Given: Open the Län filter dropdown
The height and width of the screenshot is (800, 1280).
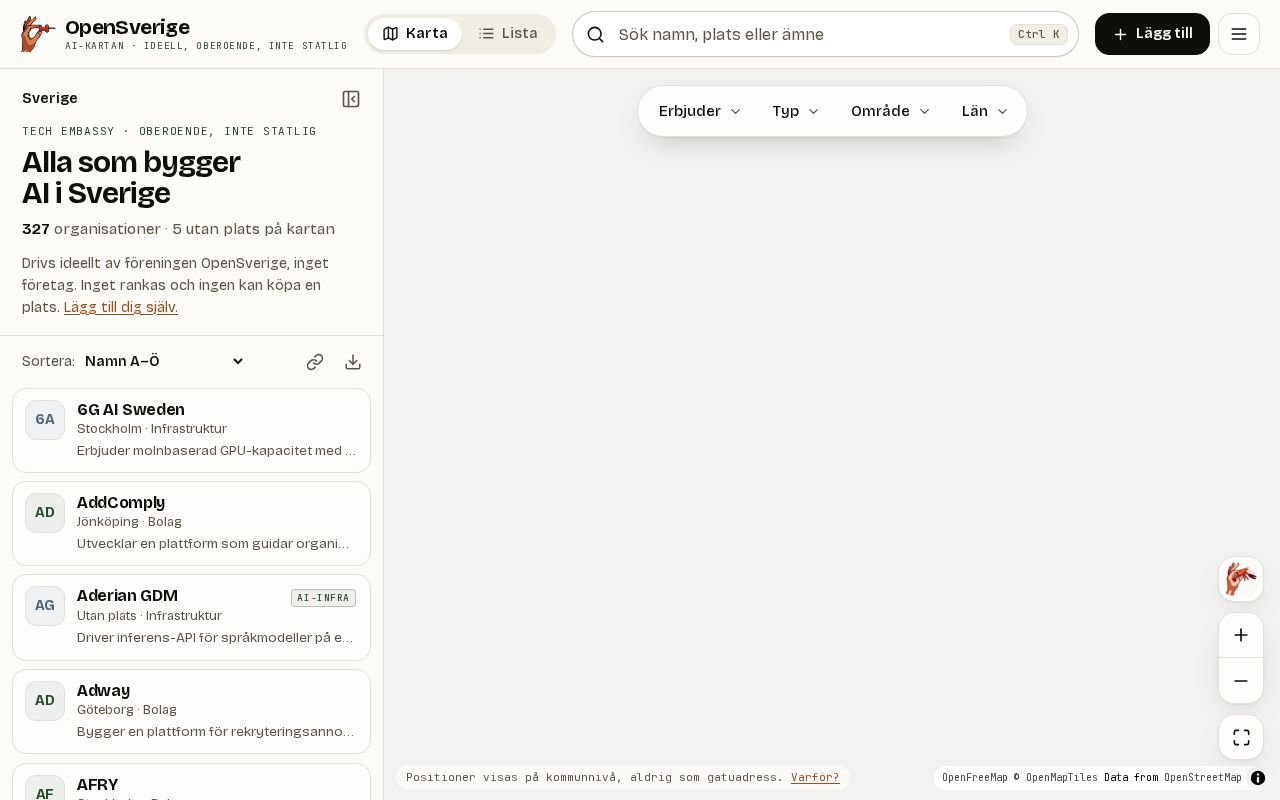Looking at the screenshot, I should pyautogui.click(x=985, y=111).
